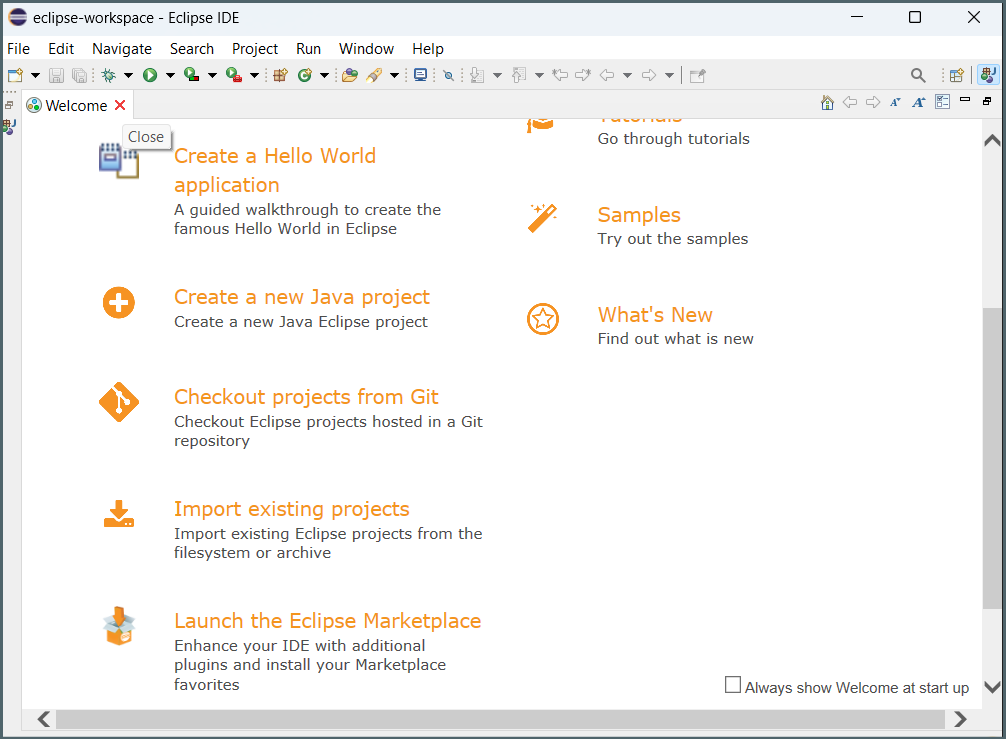The image size is (1006, 739).
Task: Expand the Previous Annotation dropdown arrow
Action: 540,76
